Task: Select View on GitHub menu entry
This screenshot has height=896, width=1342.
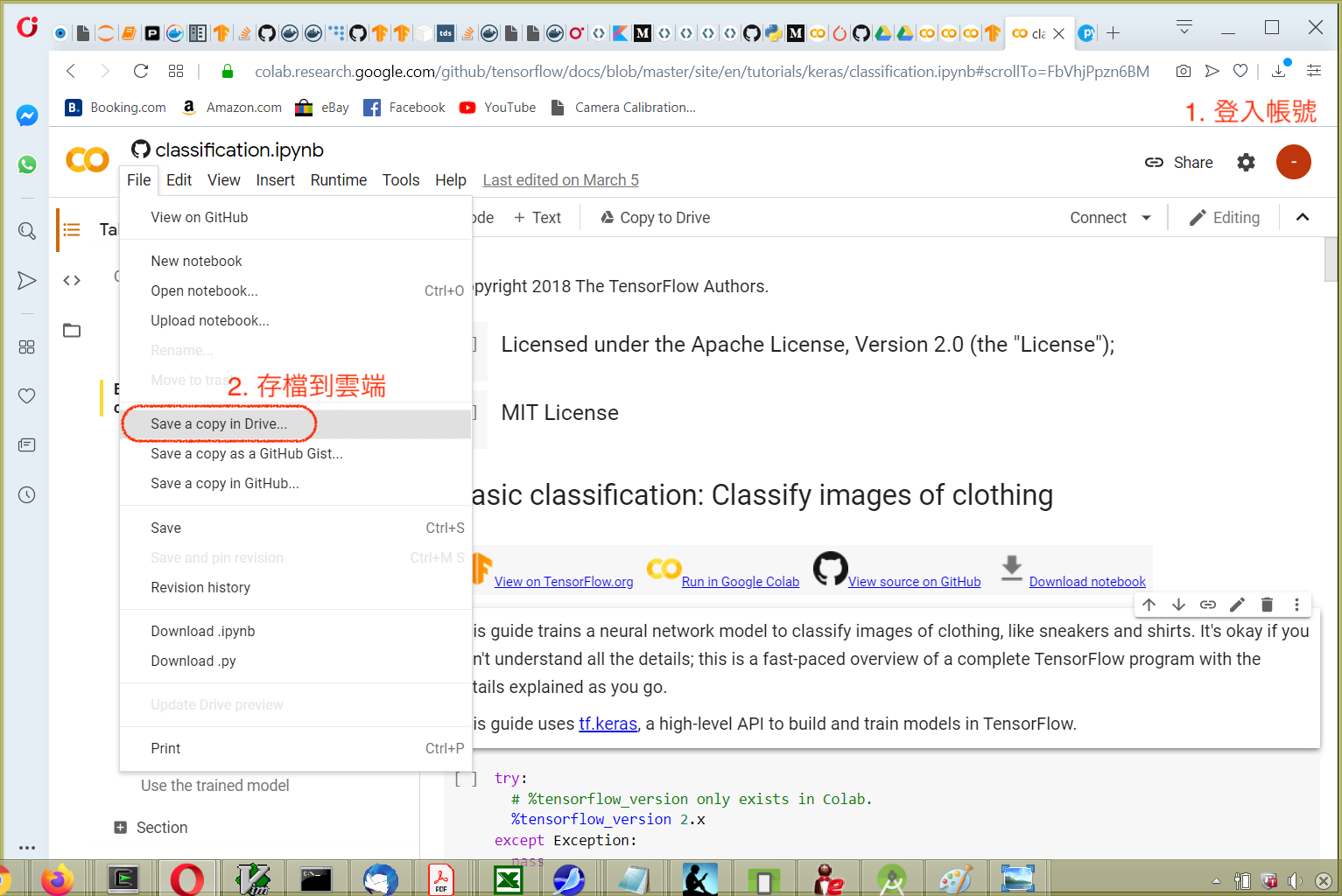Action: [296, 218]
